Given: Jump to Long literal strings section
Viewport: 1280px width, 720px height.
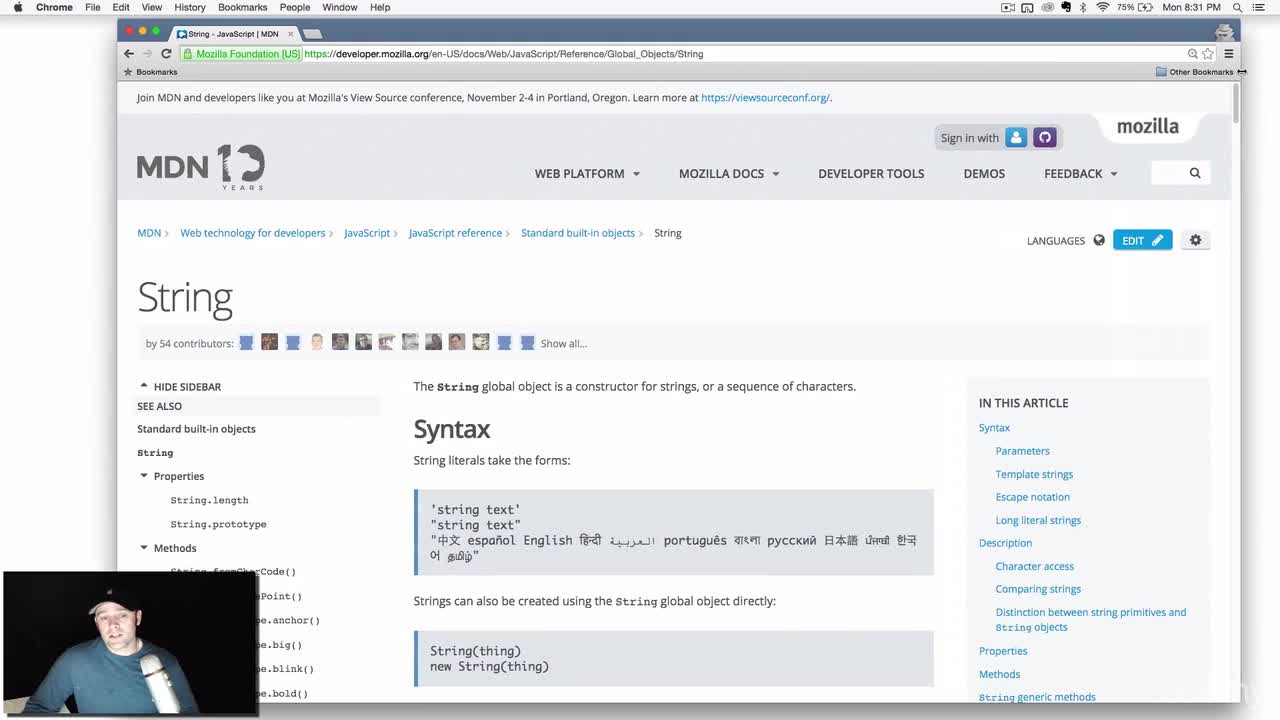Looking at the screenshot, I should [x=1038, y=521].
